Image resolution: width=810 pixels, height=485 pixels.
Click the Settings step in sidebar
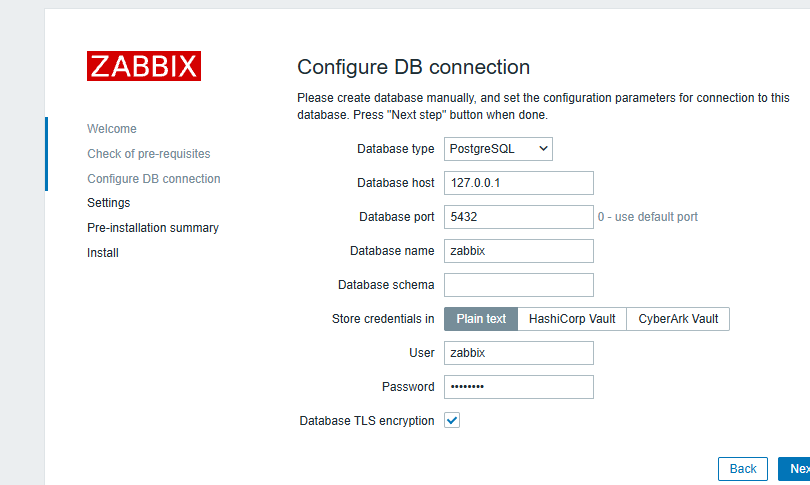click(108, 203)
